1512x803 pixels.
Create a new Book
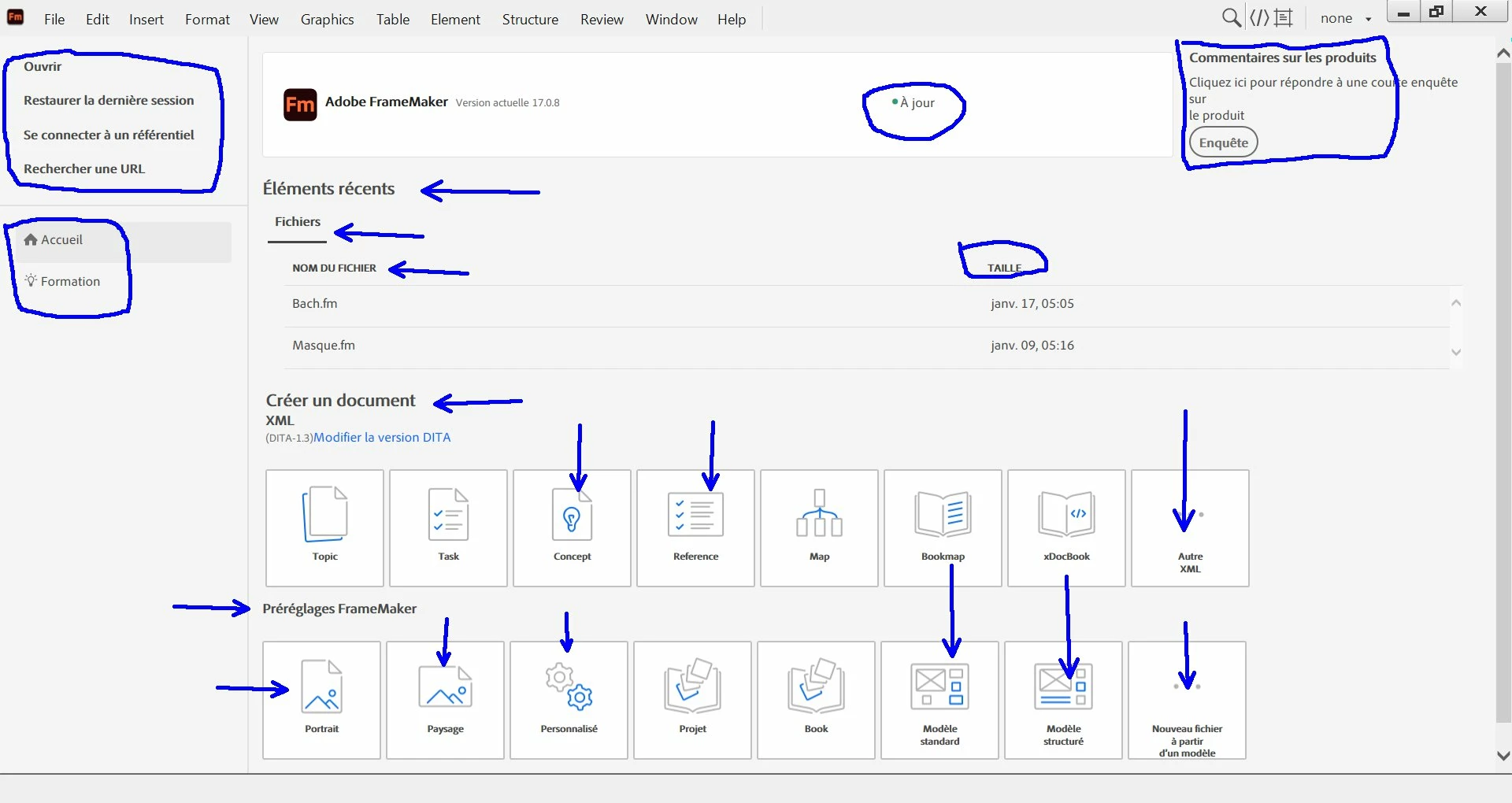pyautogui.click(x=816, y=700)
